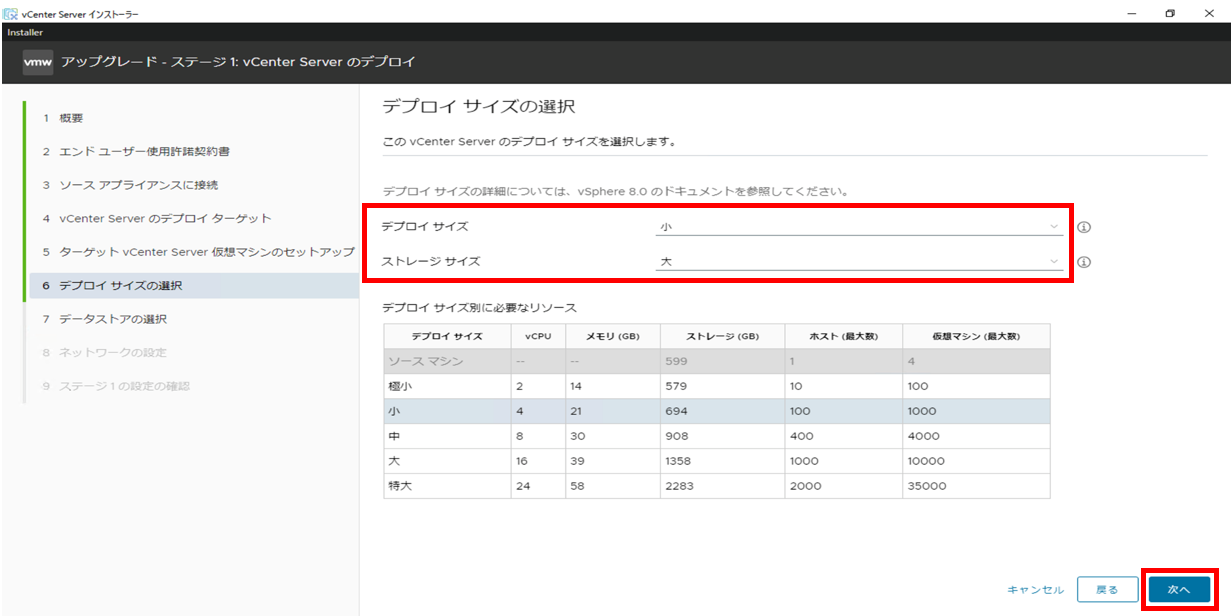Screen dimensions: 1232x616
Task: Click the ソース マシン row label
Action: [x=425, y=361]
